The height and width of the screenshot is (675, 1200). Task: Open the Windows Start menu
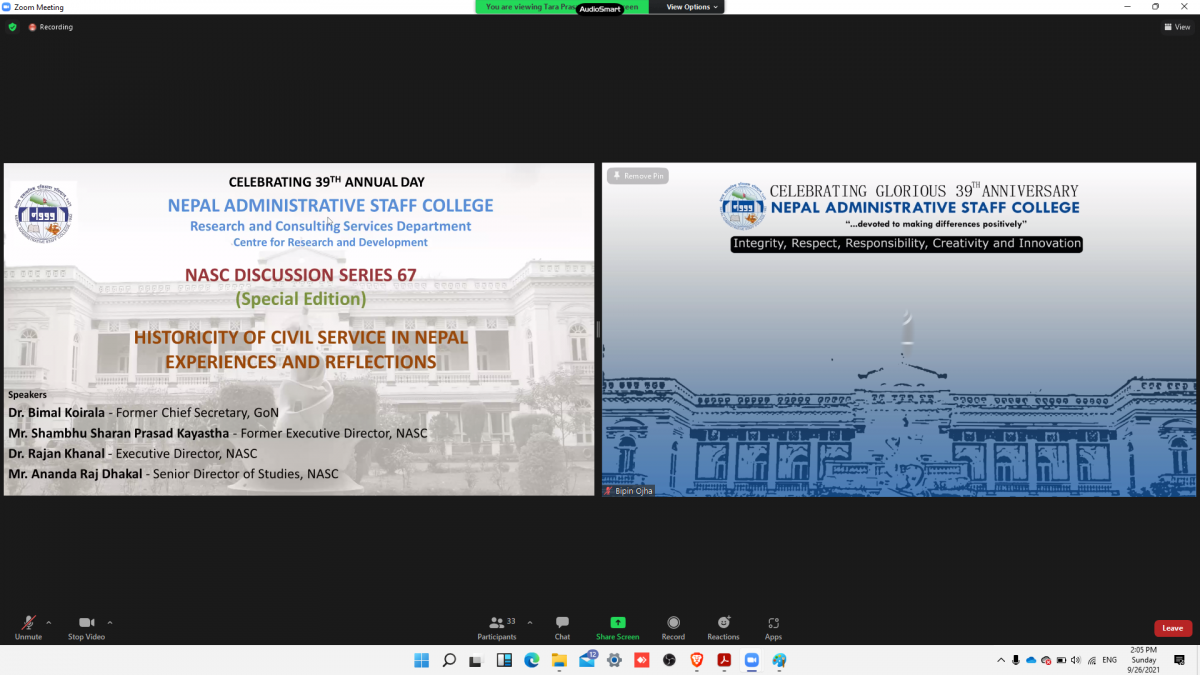pyautogui.click(x=421, y=660)
